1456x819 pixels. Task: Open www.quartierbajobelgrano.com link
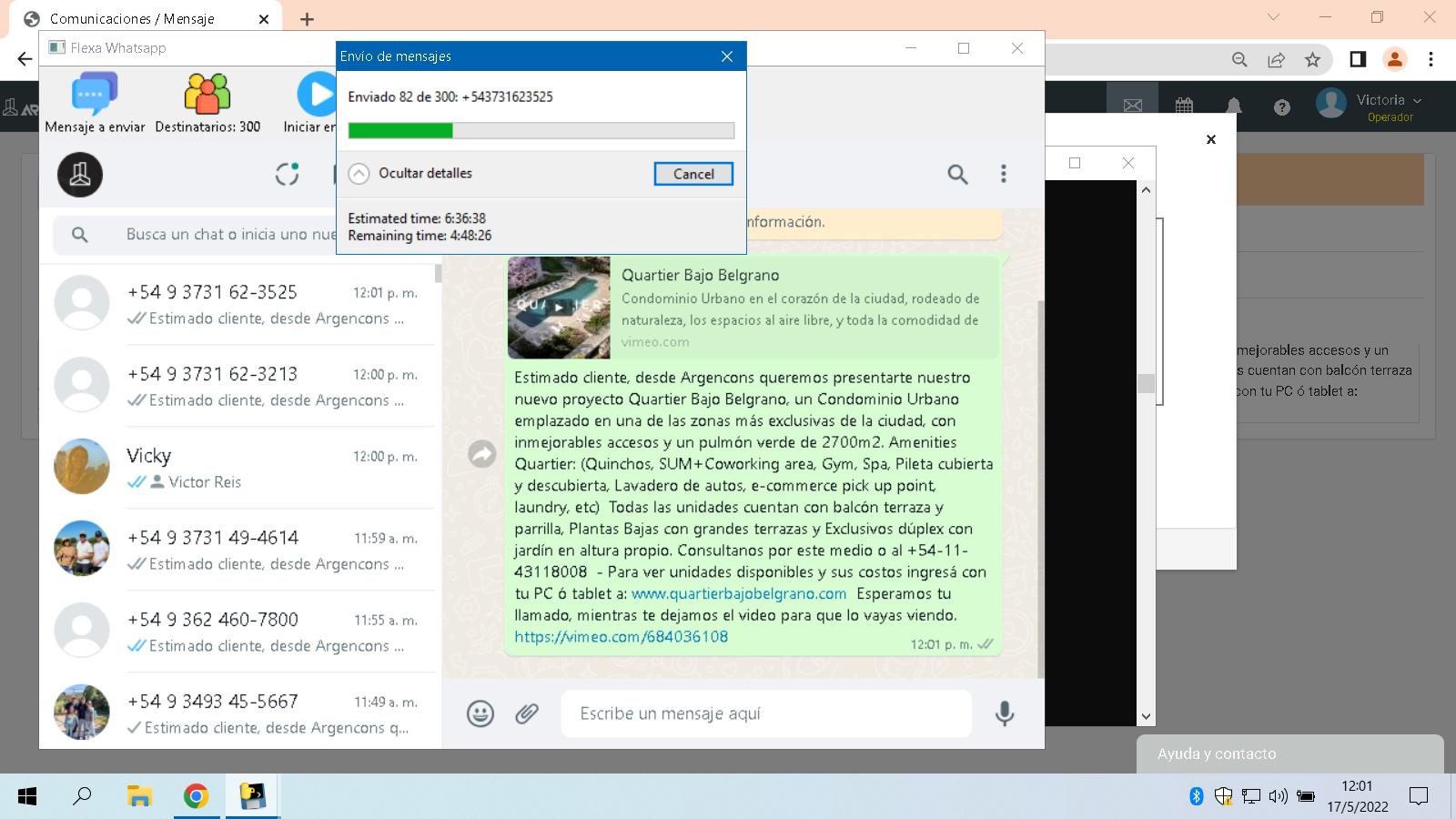pos(739,593)
